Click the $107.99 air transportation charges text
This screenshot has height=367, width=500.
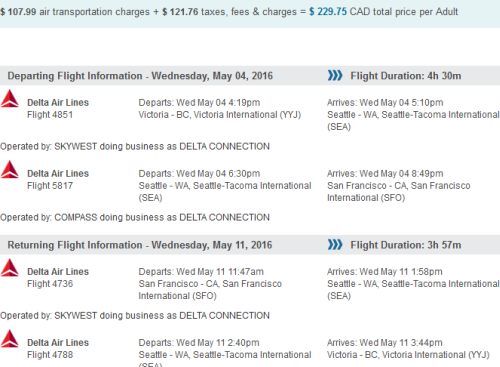tap(75, 12)
